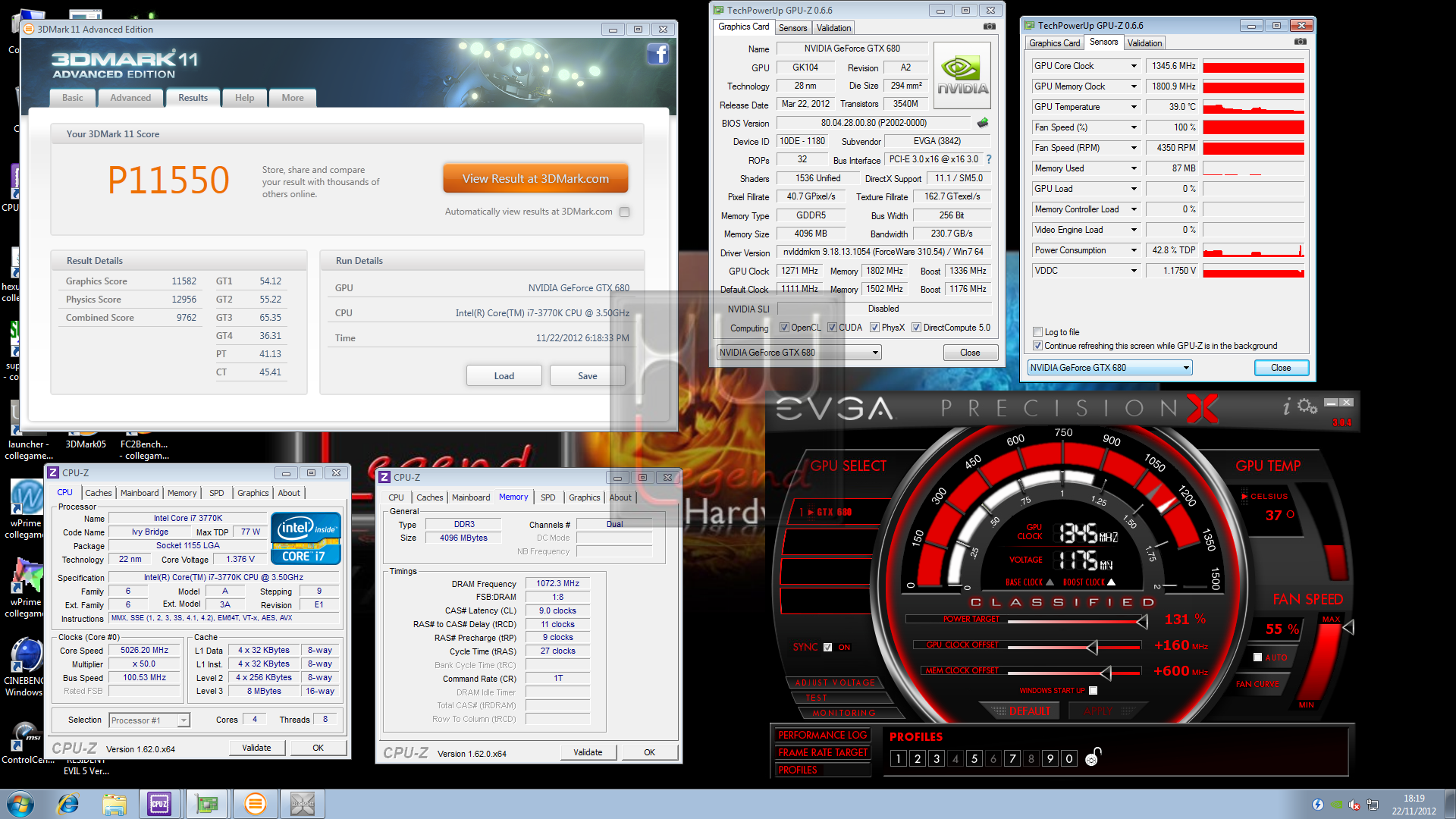Click GPU-Z screenshot camera icon in Graphics Card window
The image size is (1456, 819).
tap(989, 27)
